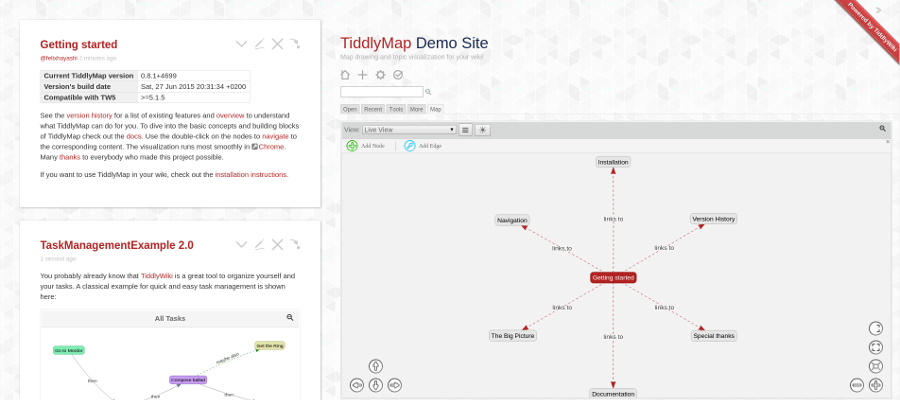Close others from Getting started tiddler

(x=294, y=44)
